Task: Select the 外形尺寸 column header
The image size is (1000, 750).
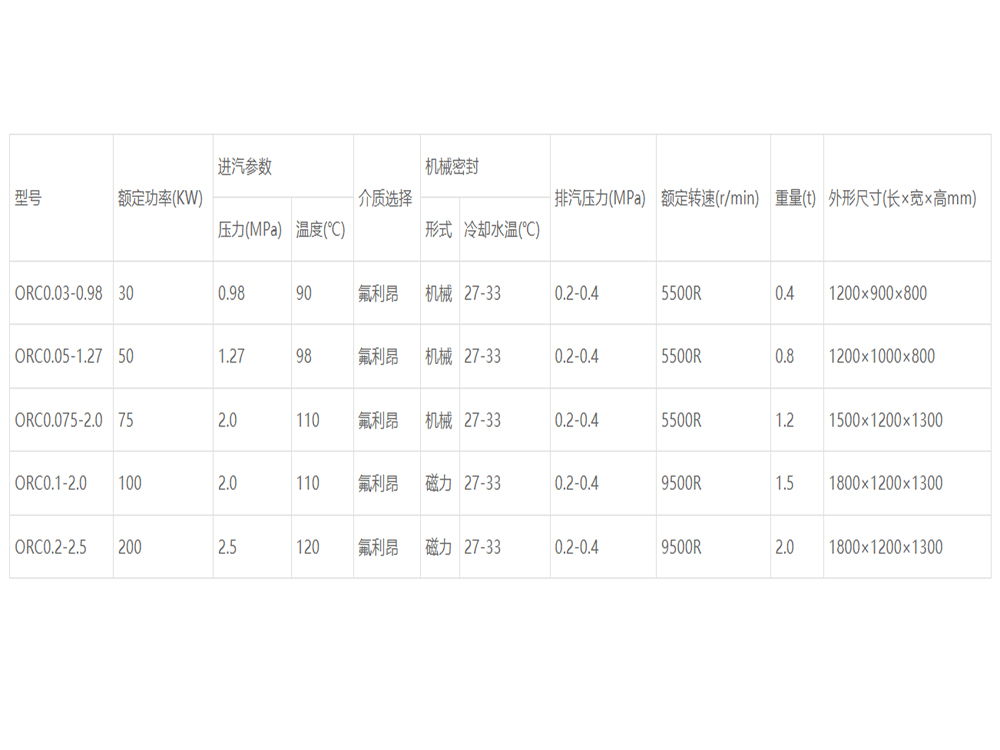Action: point(902,198)
